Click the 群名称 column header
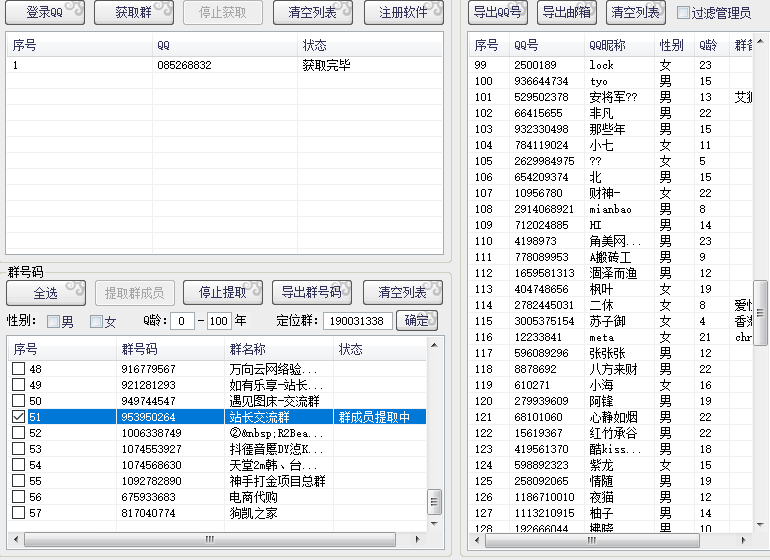Screen dimensions: 770x560 [279, 349]
